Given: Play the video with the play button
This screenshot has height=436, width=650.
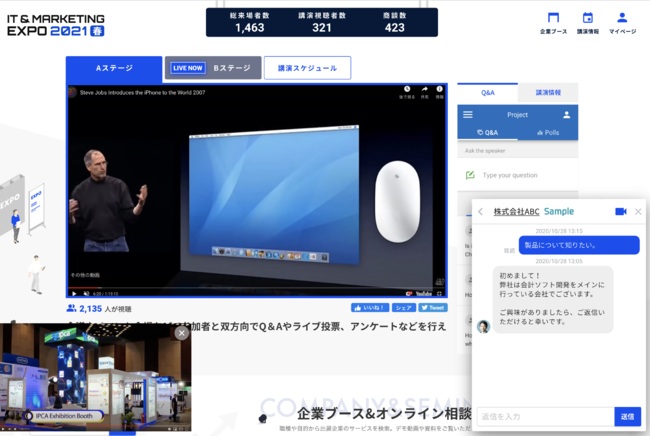Looking at the screenshot, I should pos(74,293).
